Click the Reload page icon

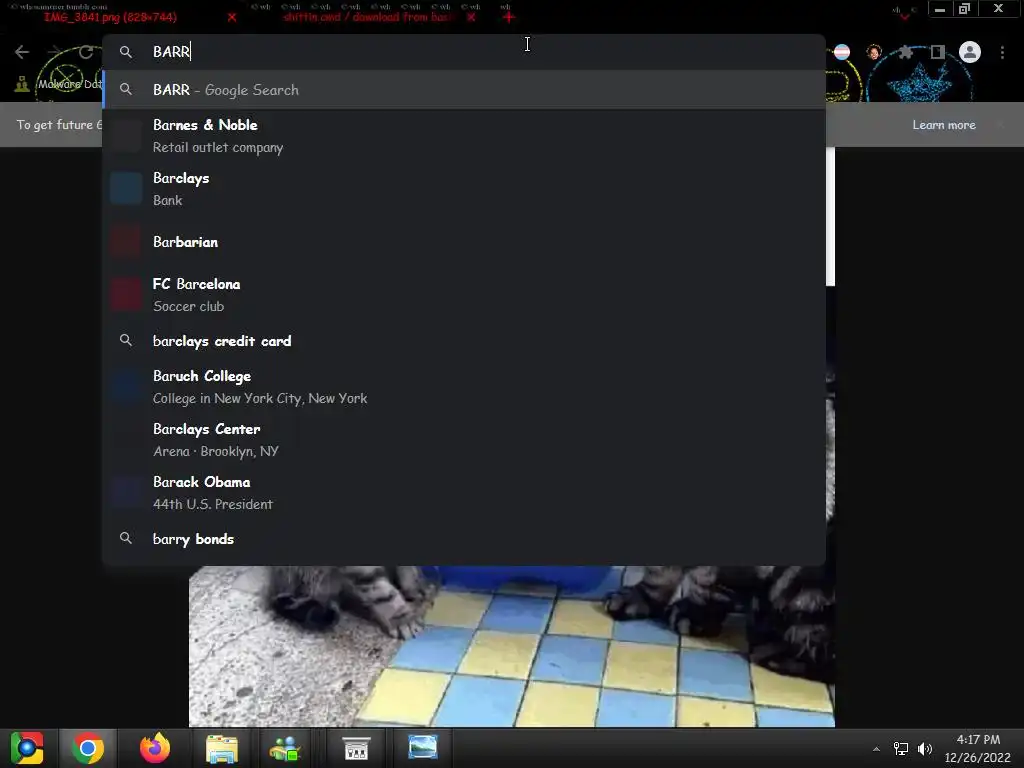86,52
